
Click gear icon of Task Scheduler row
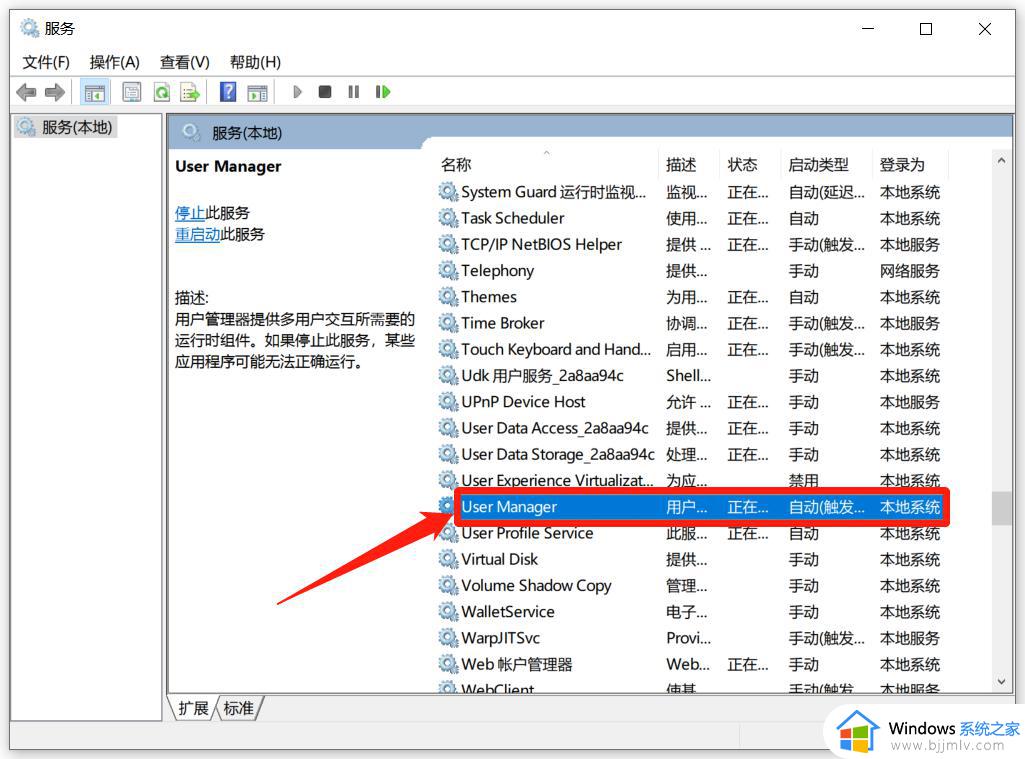(x=448, y=218)
